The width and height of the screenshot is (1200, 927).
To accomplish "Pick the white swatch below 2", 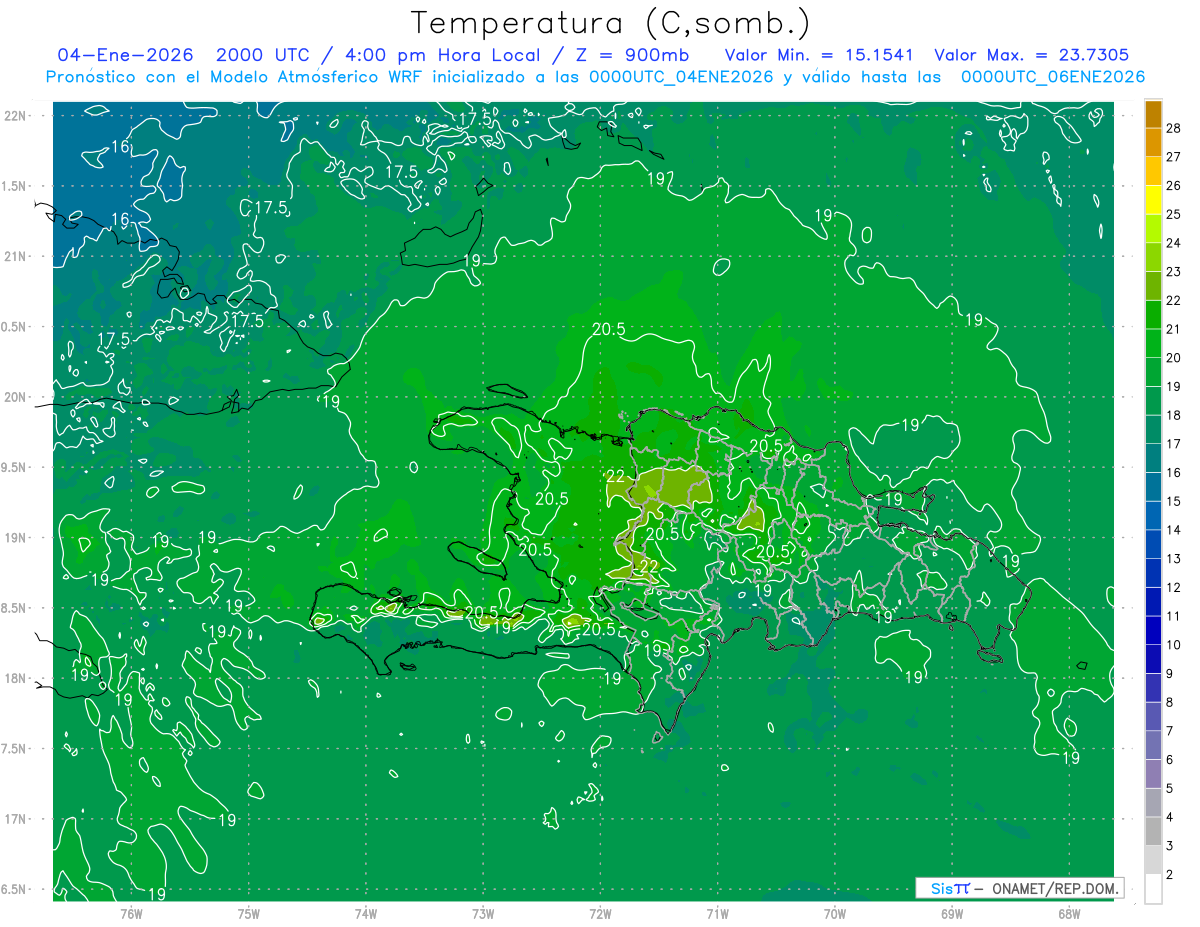I will [1154, 889].
